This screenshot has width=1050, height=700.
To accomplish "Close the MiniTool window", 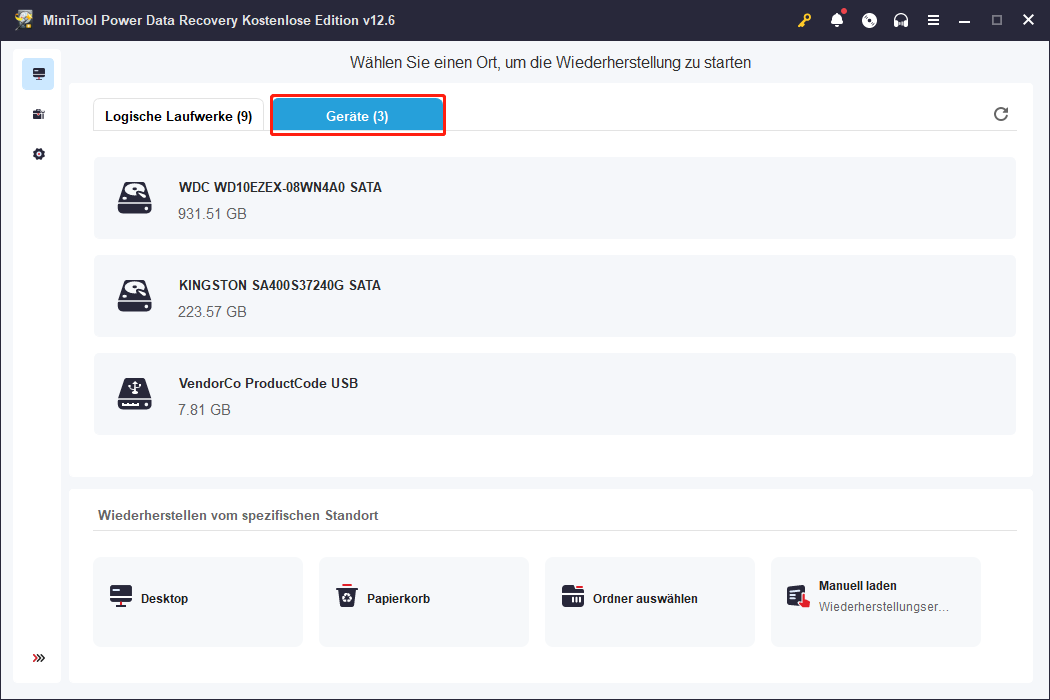I will [x=1029, y=20].
